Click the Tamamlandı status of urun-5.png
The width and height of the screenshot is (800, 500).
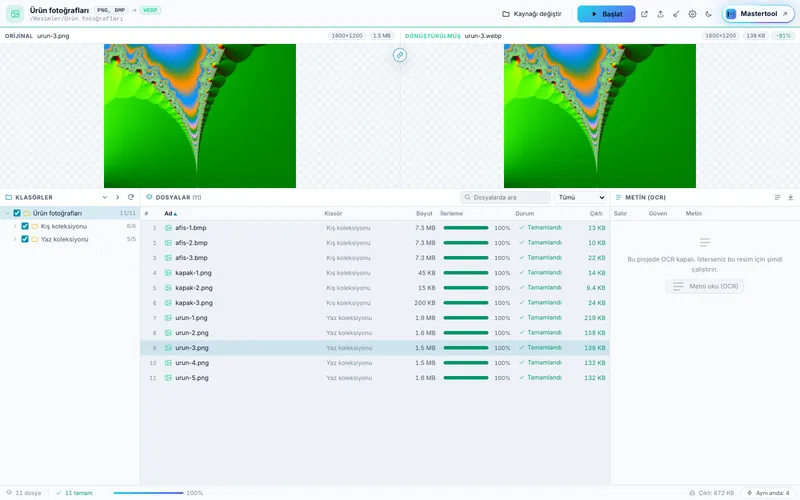pyautogui.click(x=544, y=378)
